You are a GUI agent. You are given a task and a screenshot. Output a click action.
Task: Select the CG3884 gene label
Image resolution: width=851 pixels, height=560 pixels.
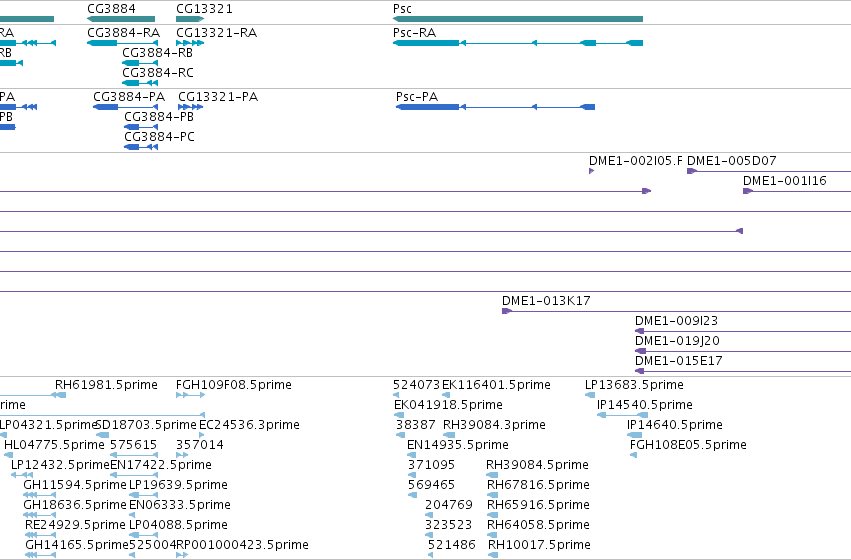point(111,9)
